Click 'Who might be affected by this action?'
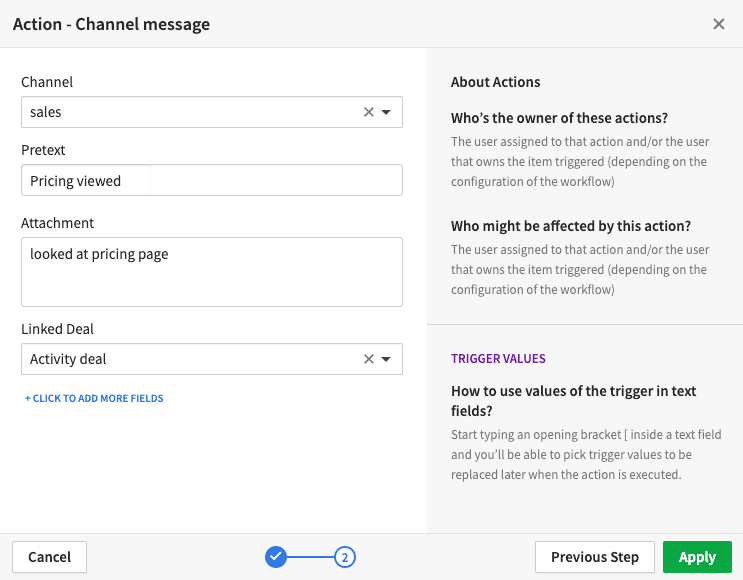The height and width of the screenshot is (580, 743). pyautogui.click(x=571, y=226)
